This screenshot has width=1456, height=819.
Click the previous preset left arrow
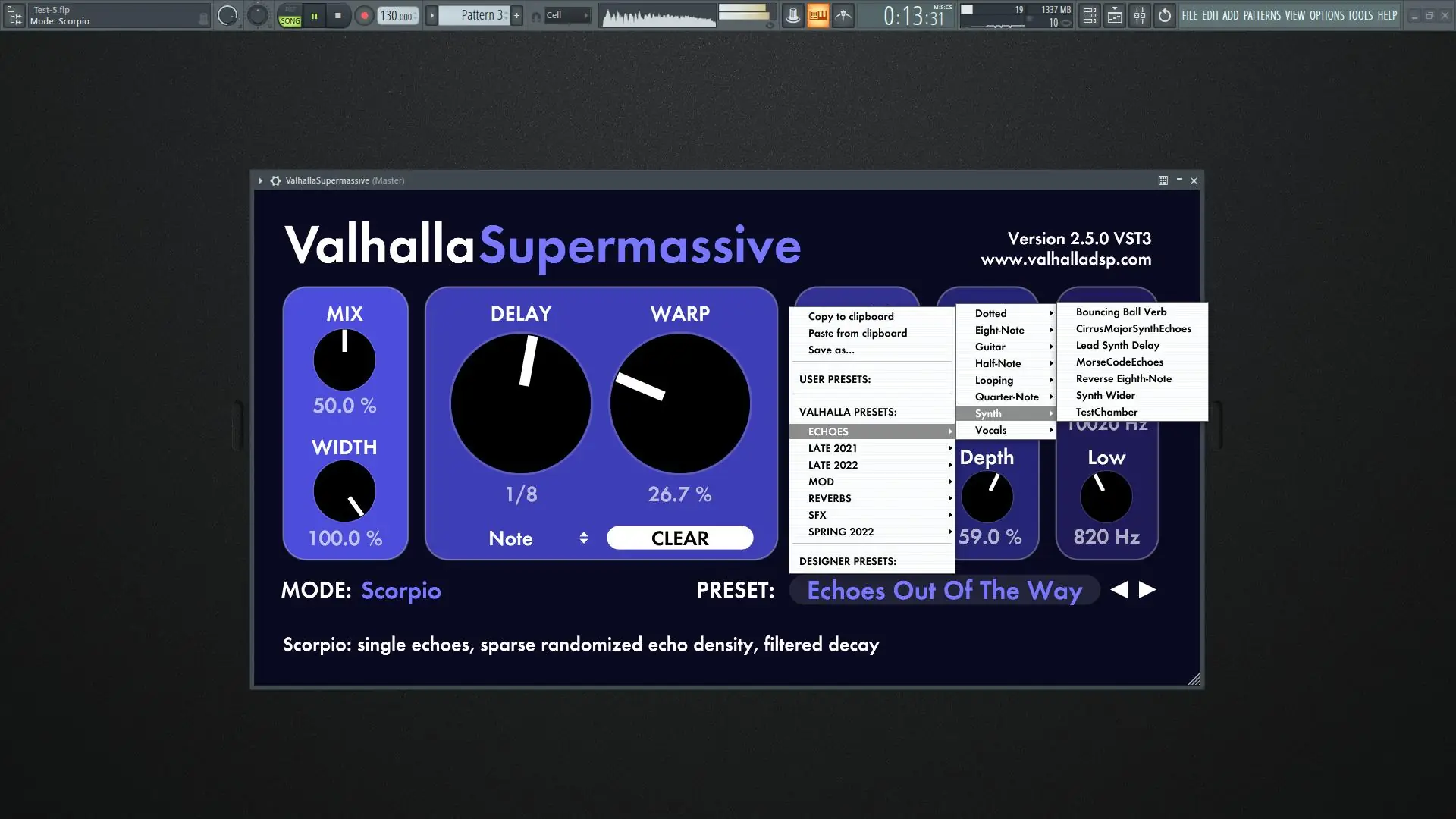click(x=1119, y=589)
